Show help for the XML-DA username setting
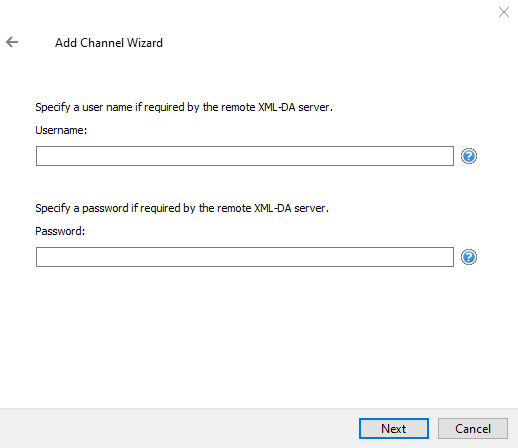The height and width of the screenshot is (448, 518). click(x=469, y=156)
